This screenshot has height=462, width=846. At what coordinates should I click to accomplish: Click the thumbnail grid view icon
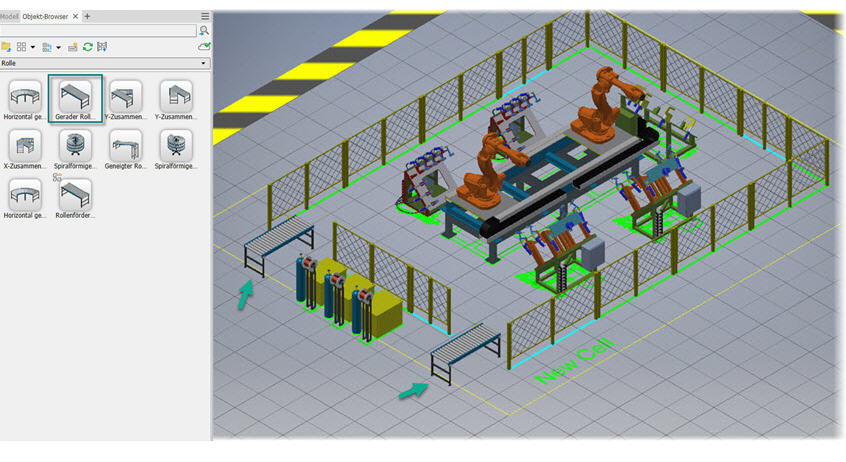tap(22, 47)
